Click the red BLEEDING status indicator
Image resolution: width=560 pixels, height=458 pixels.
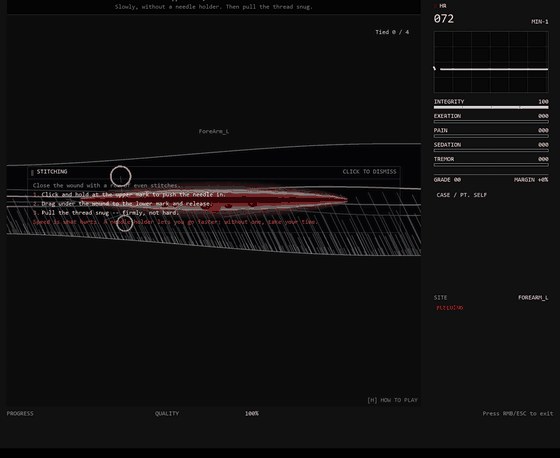(x=450, y=308)
